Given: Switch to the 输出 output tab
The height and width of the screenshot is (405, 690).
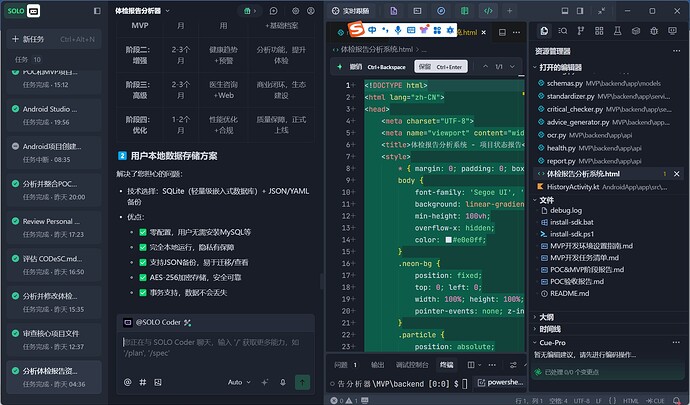Looking at the screenshot, I should 378,365.
